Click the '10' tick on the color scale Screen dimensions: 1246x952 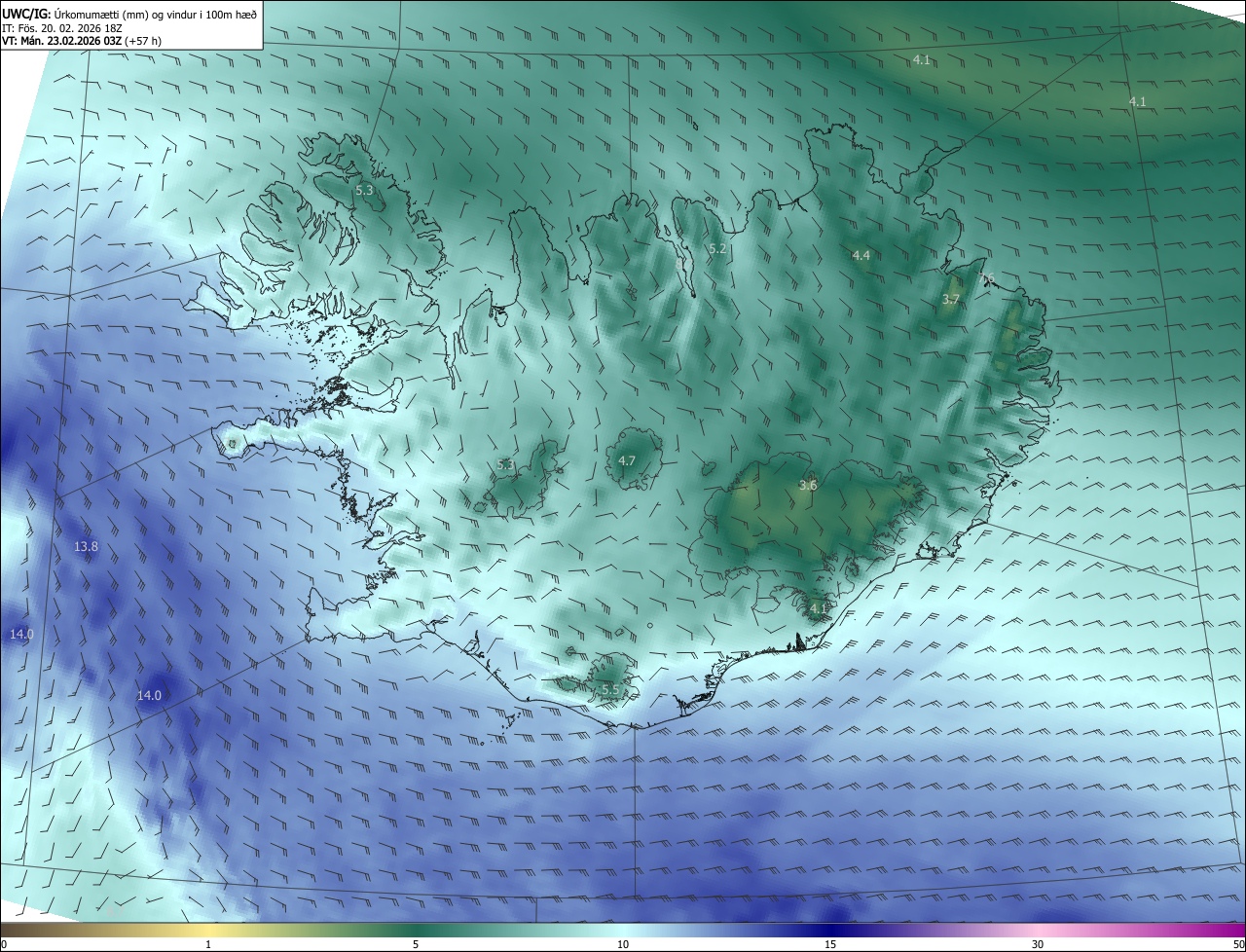click(x=623, y=944)
